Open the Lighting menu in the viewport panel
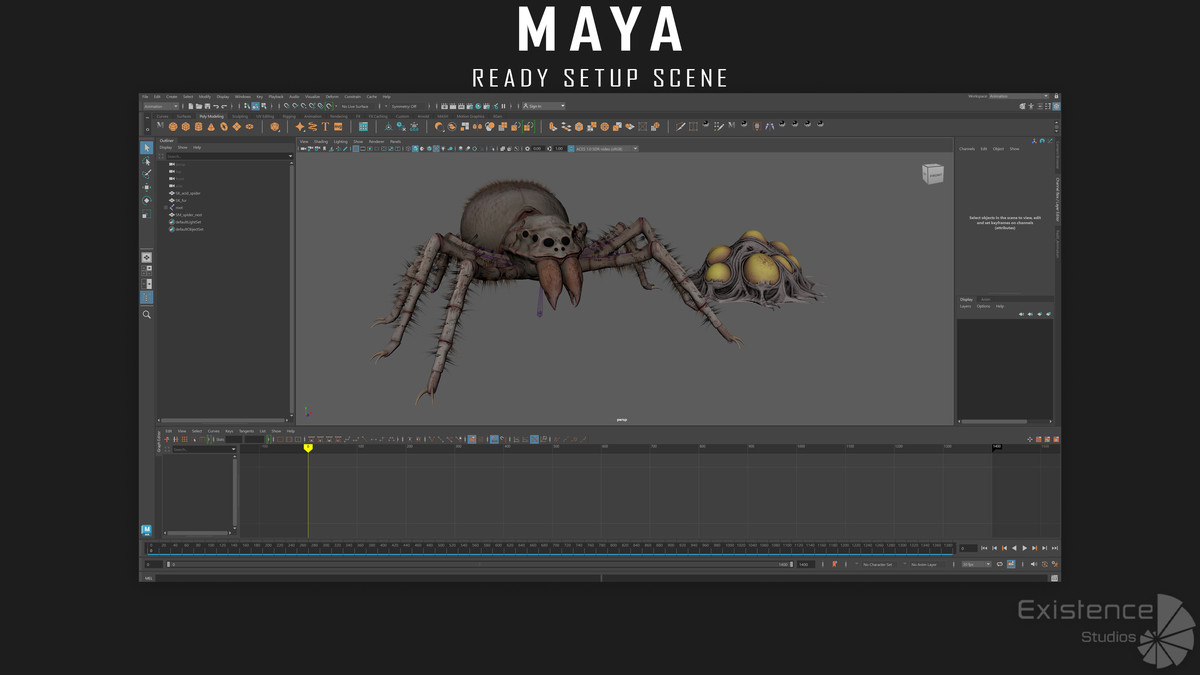The width and height of the screenshot is (1200, 675). pos(340,141)
